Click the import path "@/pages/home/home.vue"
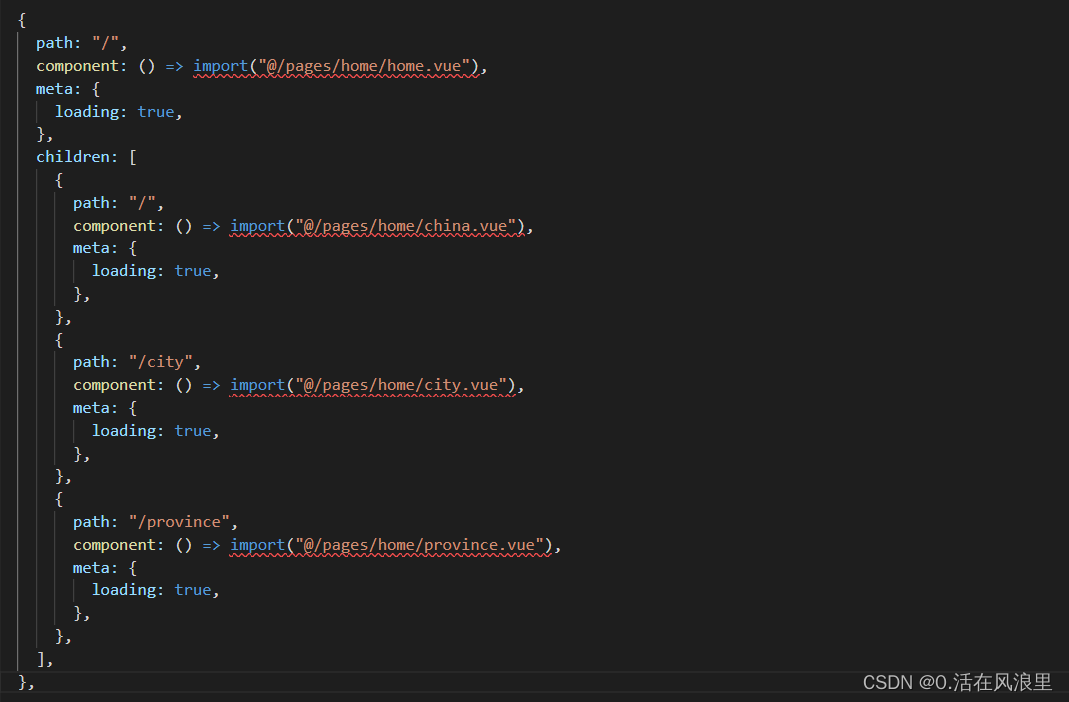Image resolution: width=1069 pixels, height=702 pixels. 365,66
